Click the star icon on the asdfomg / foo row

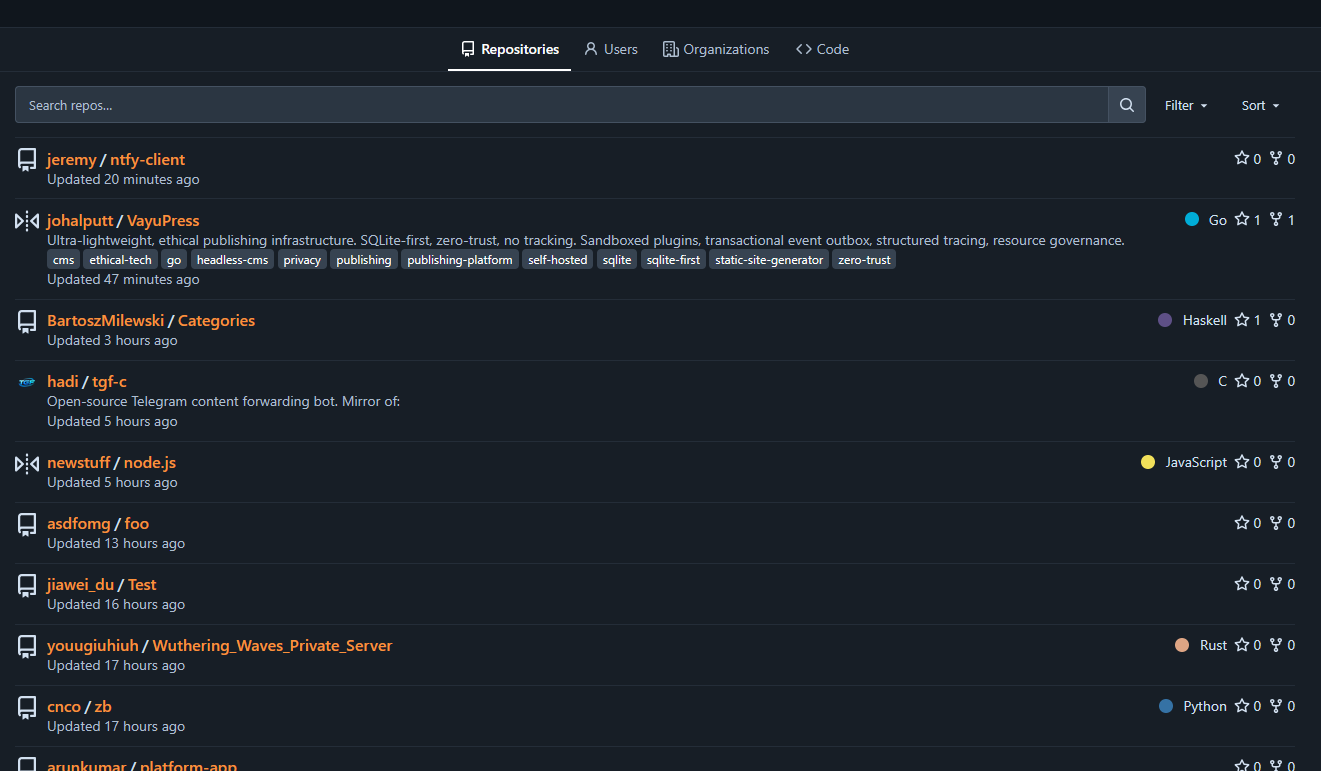coord(1242,523)
